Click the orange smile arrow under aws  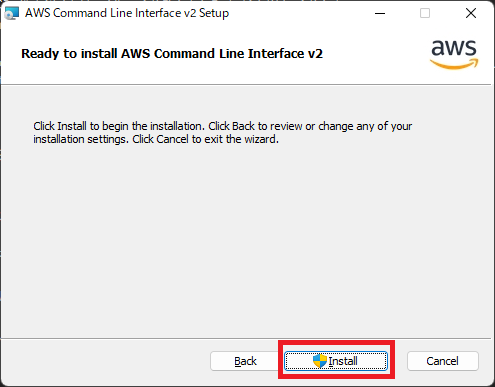pos(454,64)
